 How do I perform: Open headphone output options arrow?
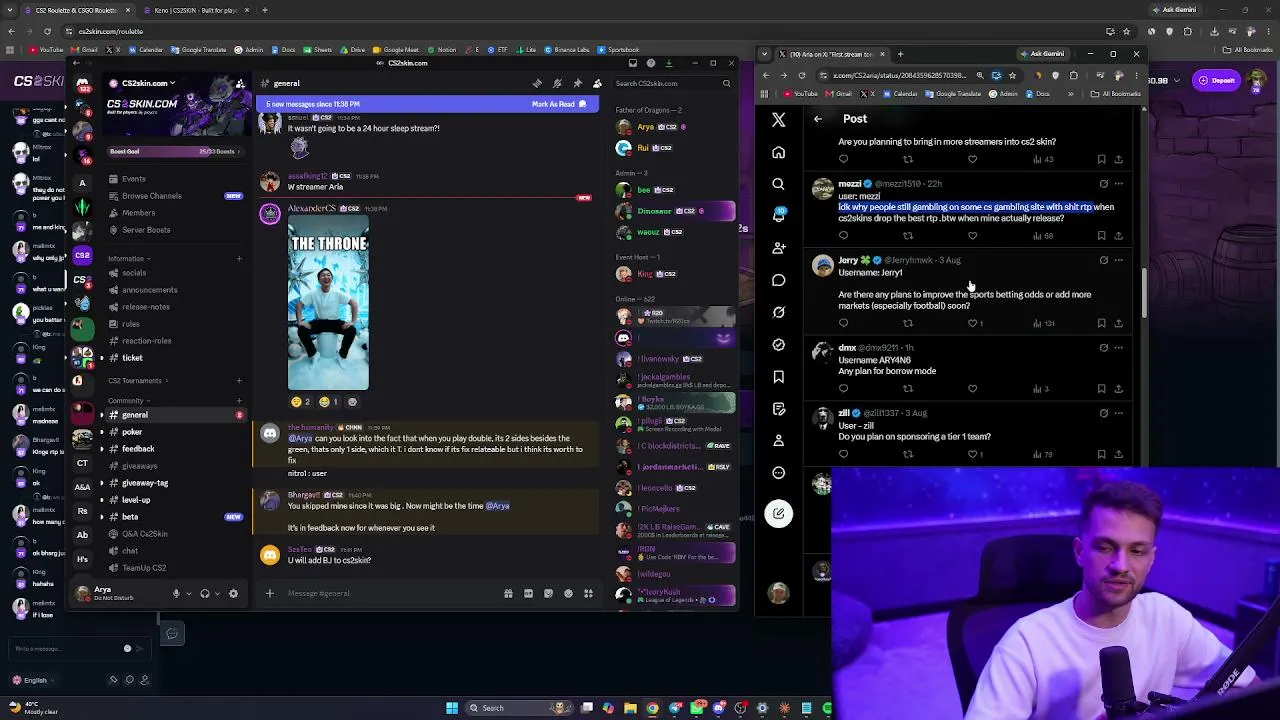pos(216,593)
